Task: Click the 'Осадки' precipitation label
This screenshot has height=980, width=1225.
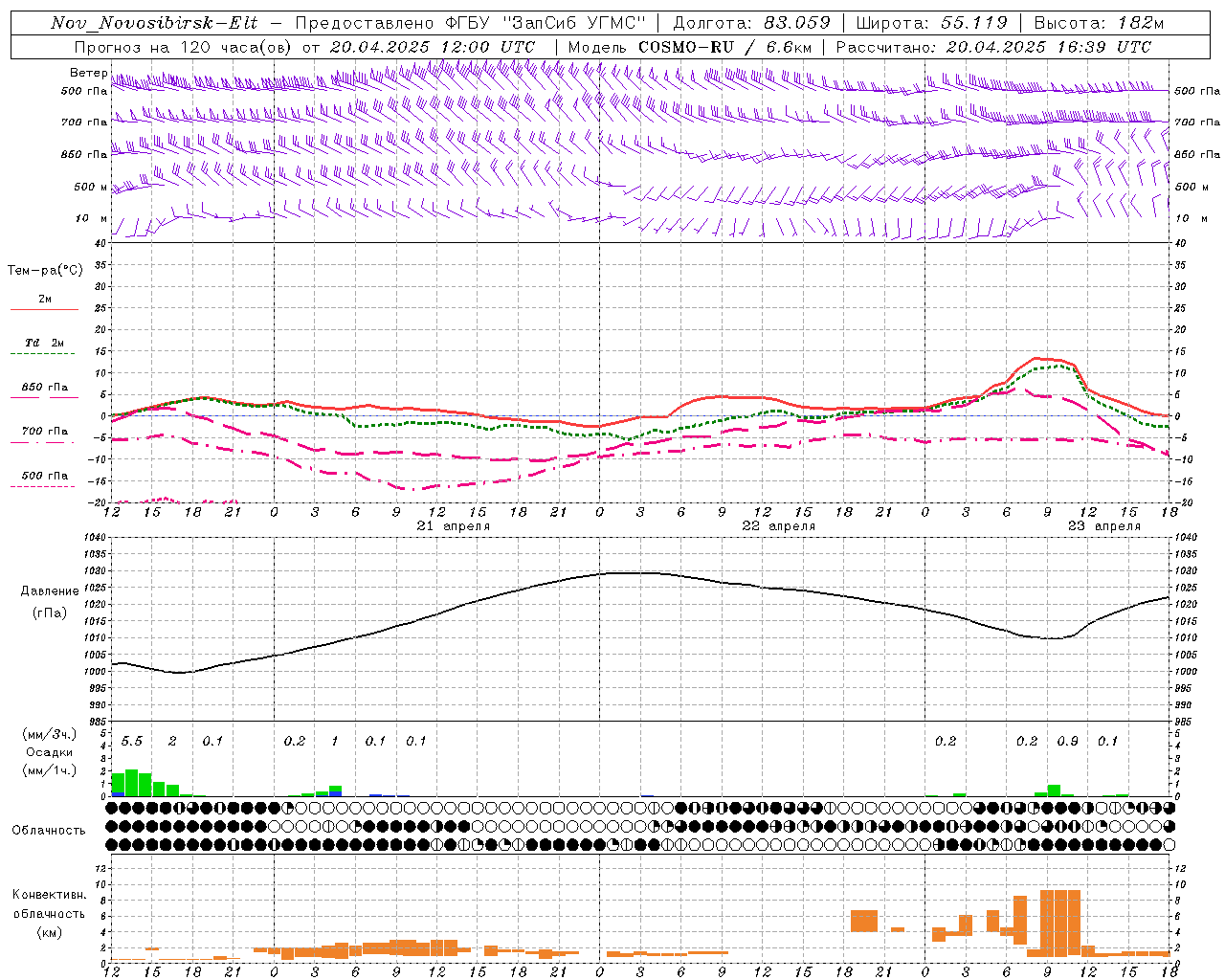Action: 49,752
